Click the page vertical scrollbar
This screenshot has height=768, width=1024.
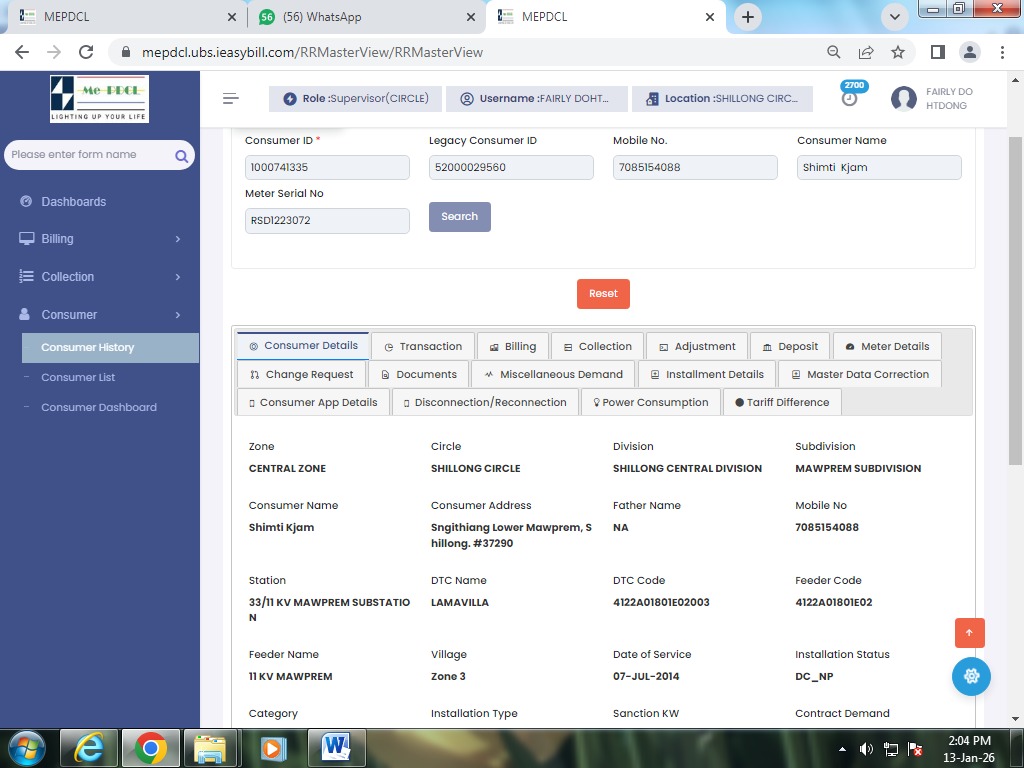pyautogui.click(x=1015, y=300)
